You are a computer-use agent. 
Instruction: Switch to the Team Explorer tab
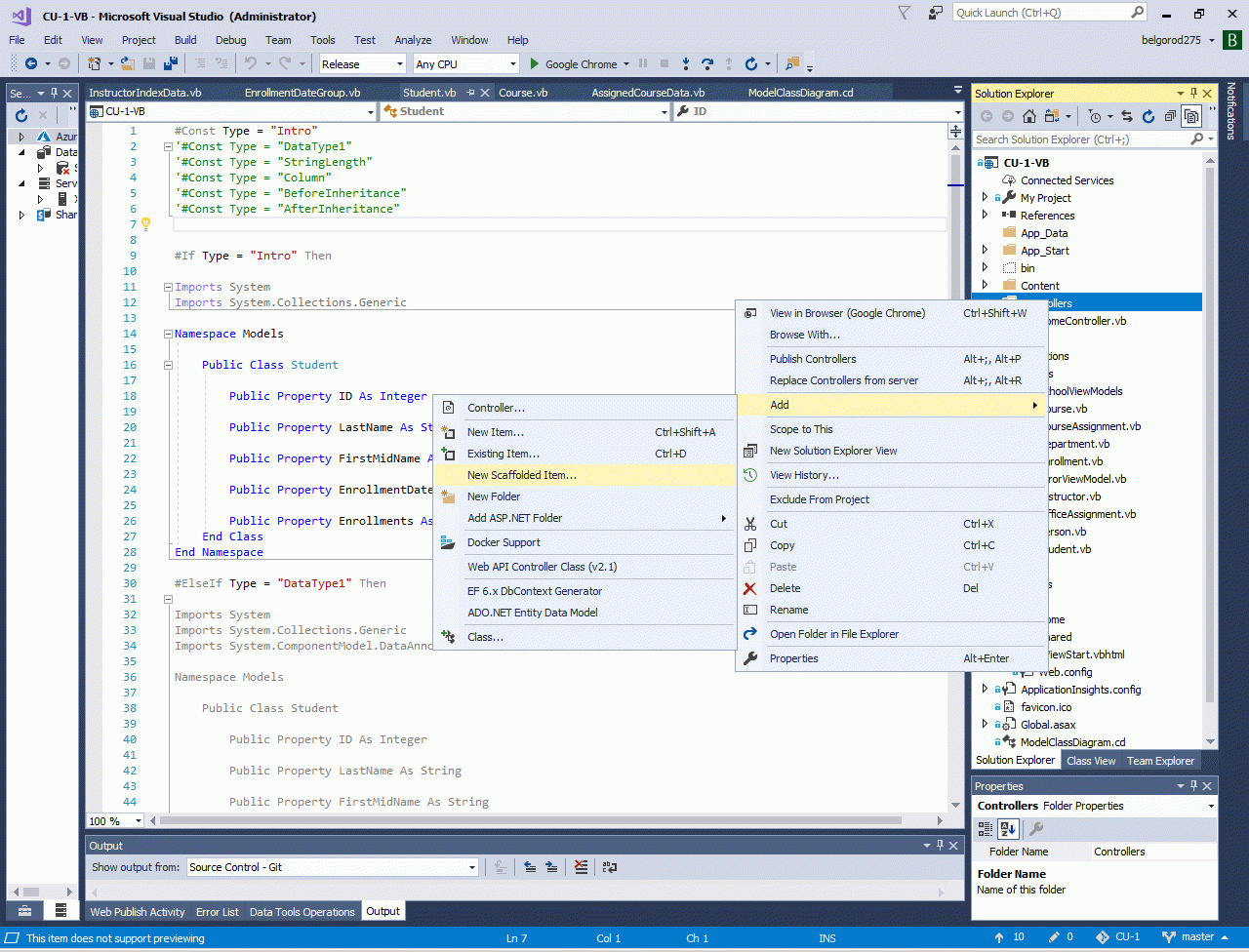(1160, 761)
